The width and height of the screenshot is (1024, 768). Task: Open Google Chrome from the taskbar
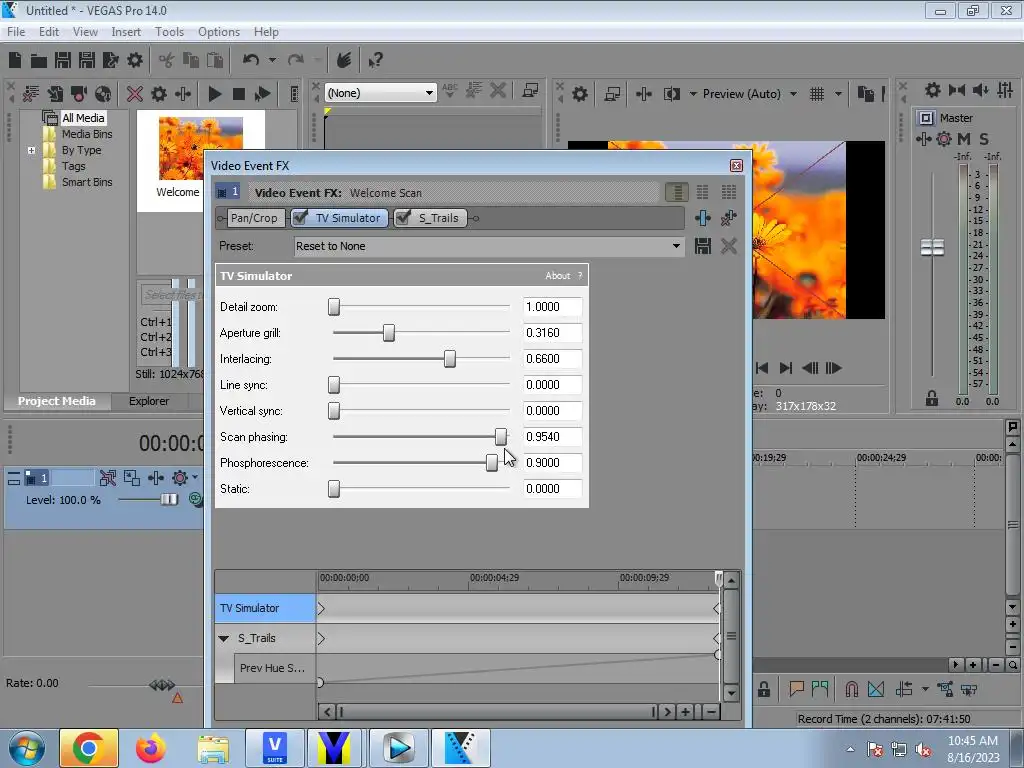[89, 748]
